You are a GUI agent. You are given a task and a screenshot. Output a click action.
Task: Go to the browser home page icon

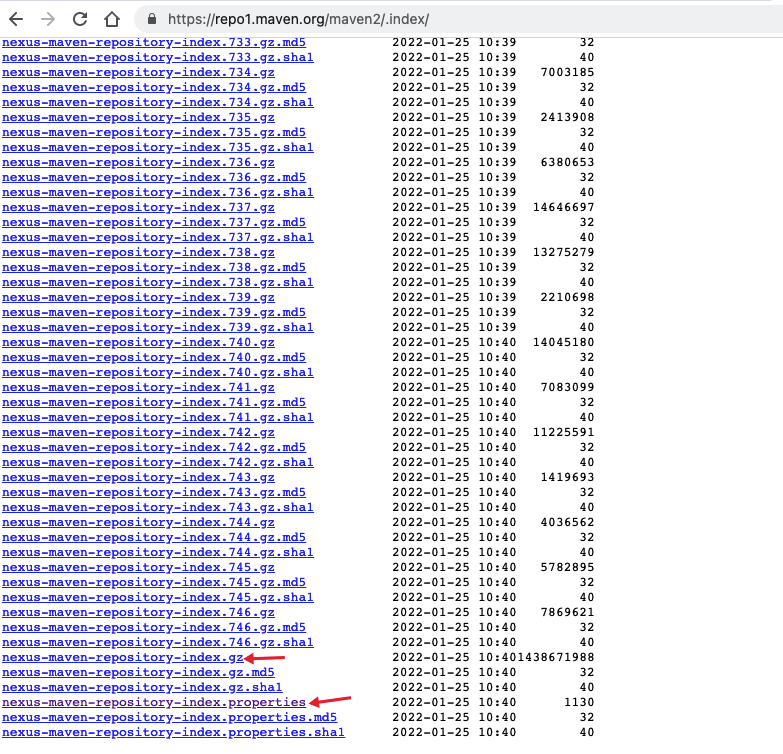tap(112, 19)
